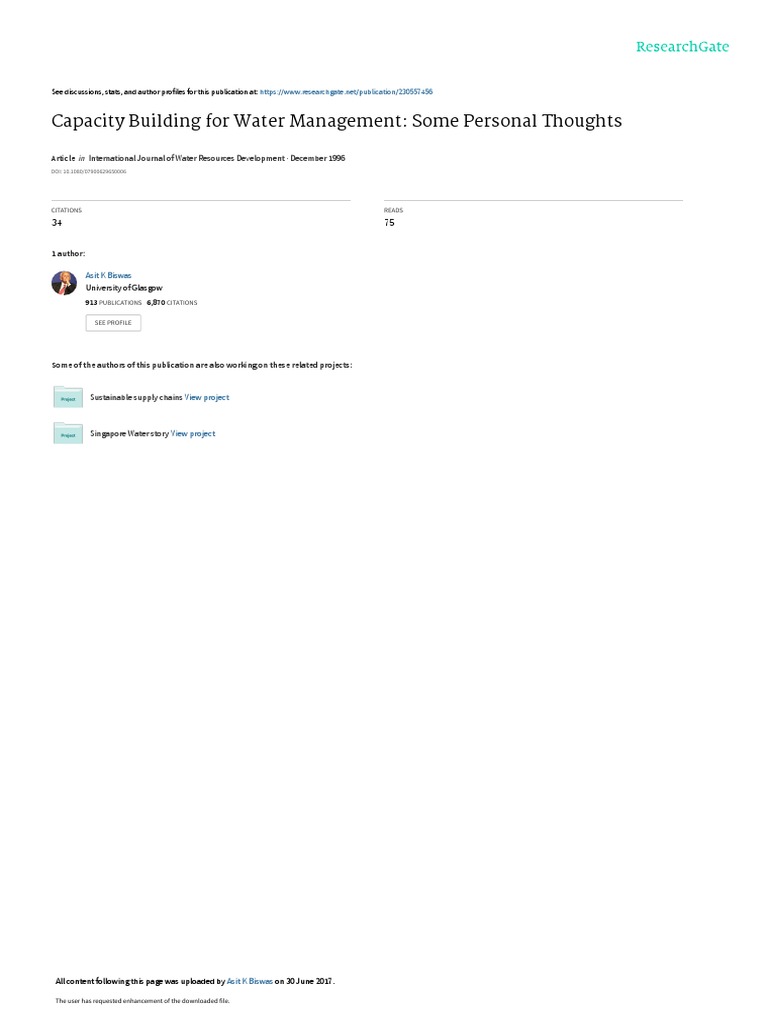Click the Singapore Water story project folder icon

tap(68, 433)
